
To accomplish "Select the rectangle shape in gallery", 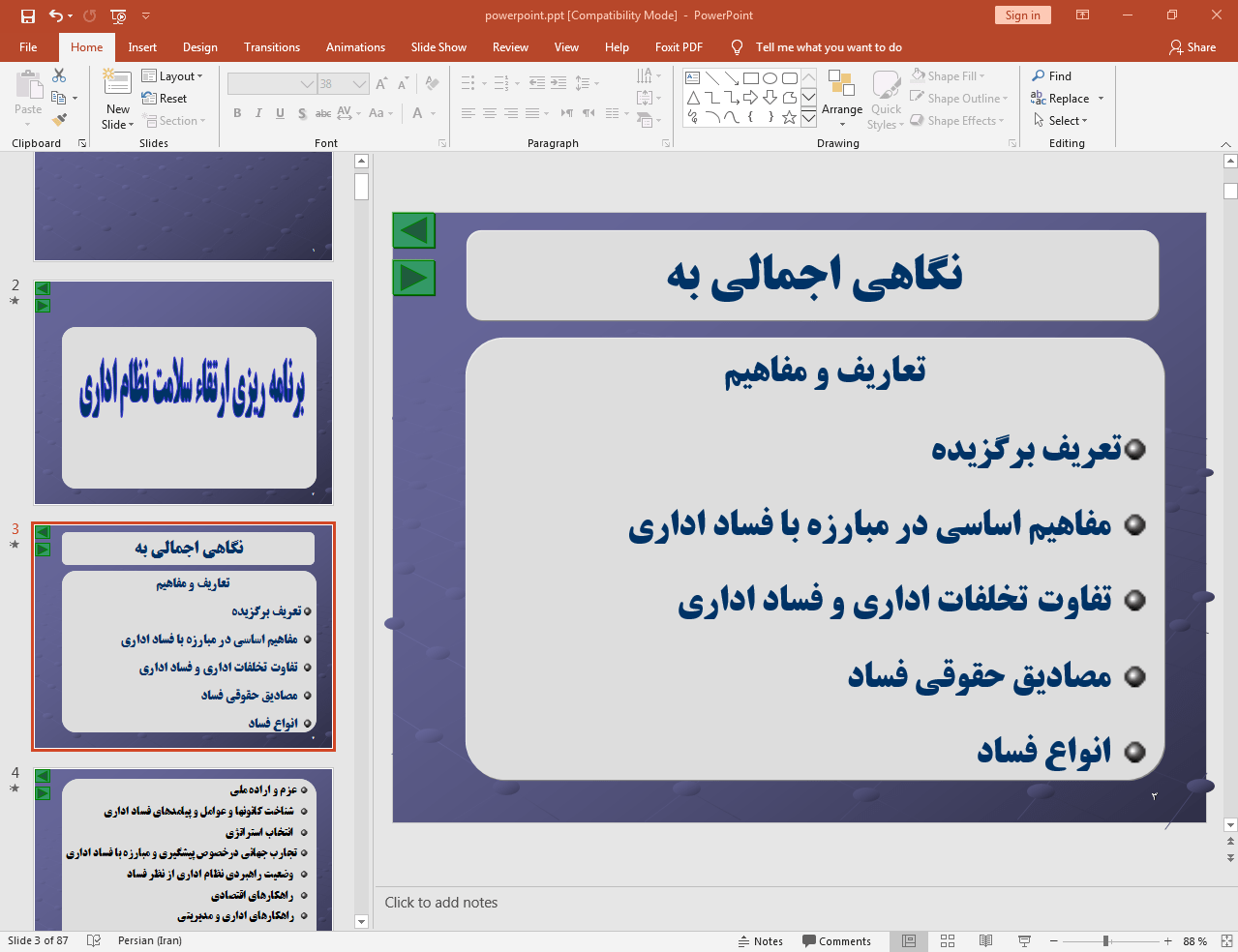I will pos(751,78).
